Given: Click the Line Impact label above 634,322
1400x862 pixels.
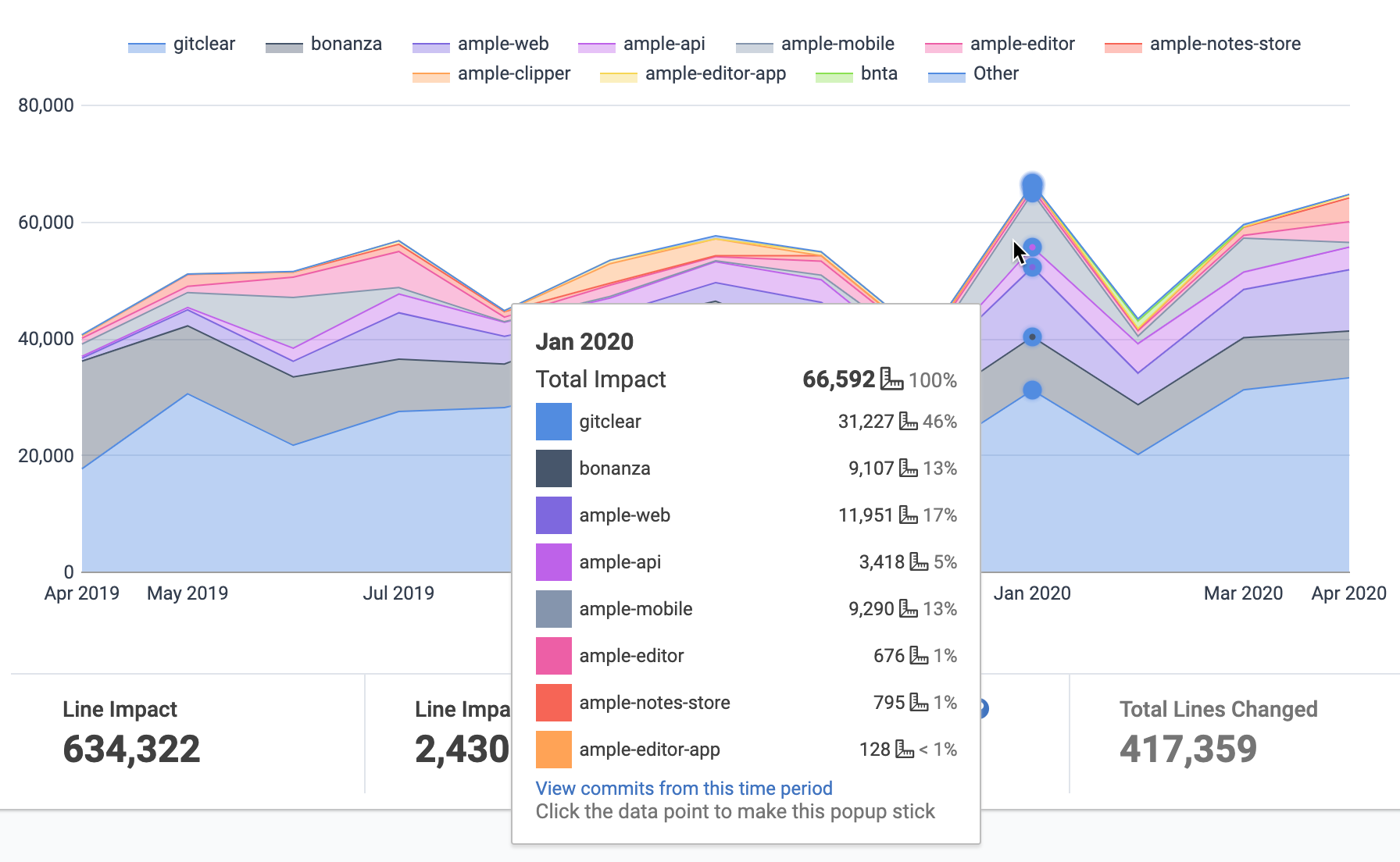Looking at the screenshot, I should (x=120, y=709).
